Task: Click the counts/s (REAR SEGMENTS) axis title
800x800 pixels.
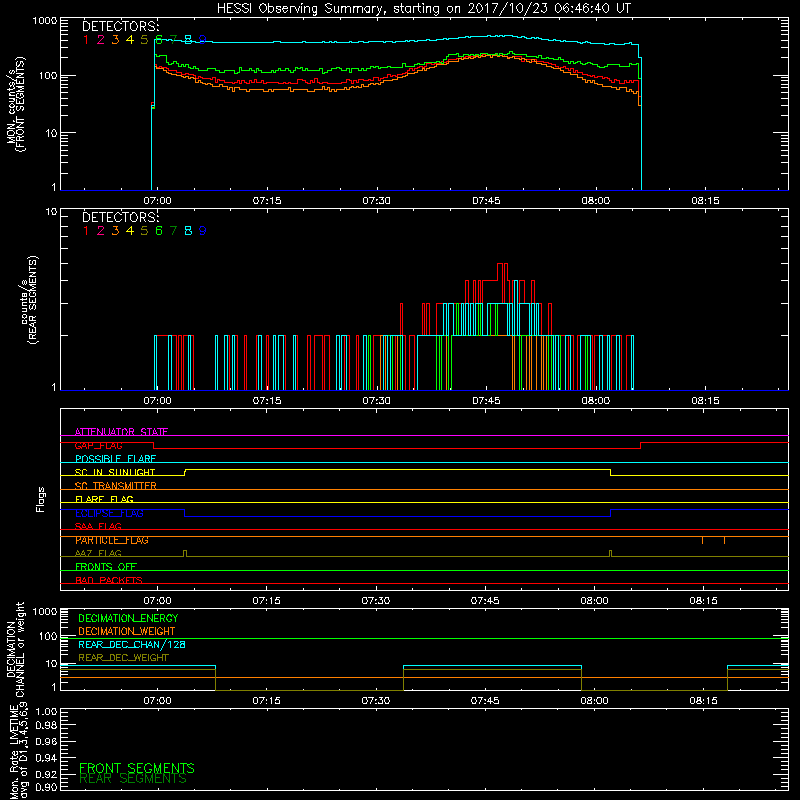Action: point(30,300)
